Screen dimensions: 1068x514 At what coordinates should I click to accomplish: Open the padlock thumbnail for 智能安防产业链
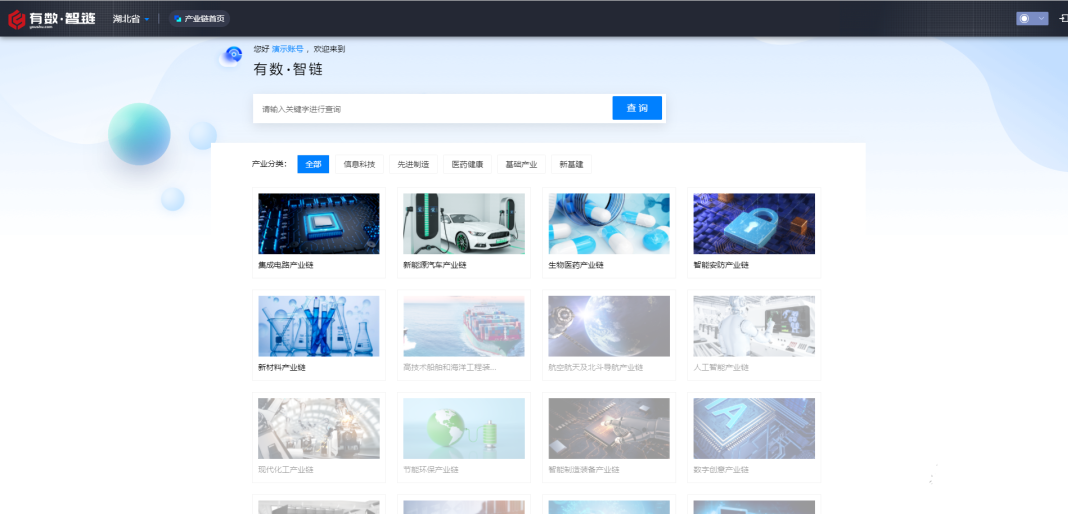click(x=754, y=223)
